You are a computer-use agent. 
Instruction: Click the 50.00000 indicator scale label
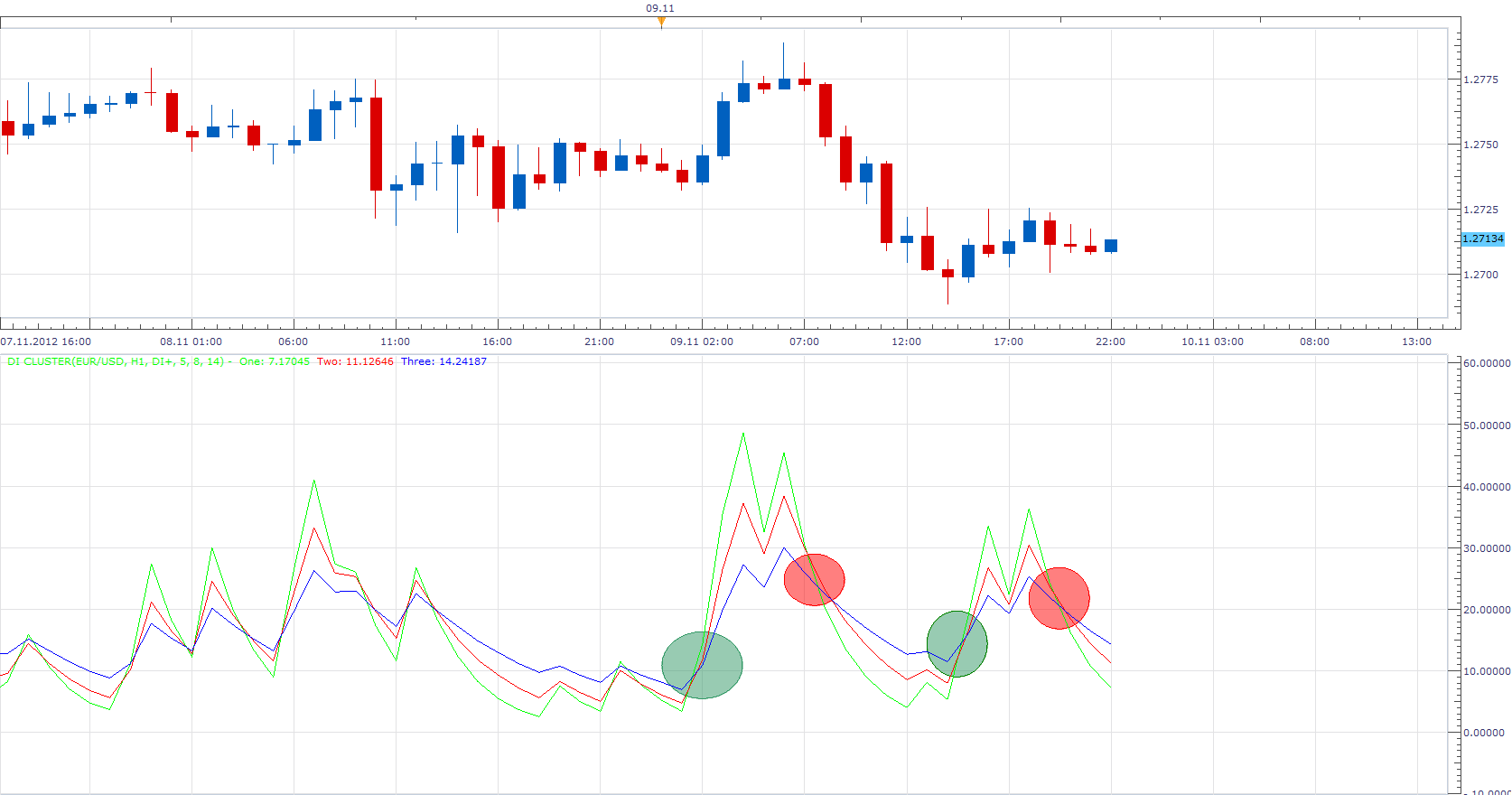[x=1486, y=426]
